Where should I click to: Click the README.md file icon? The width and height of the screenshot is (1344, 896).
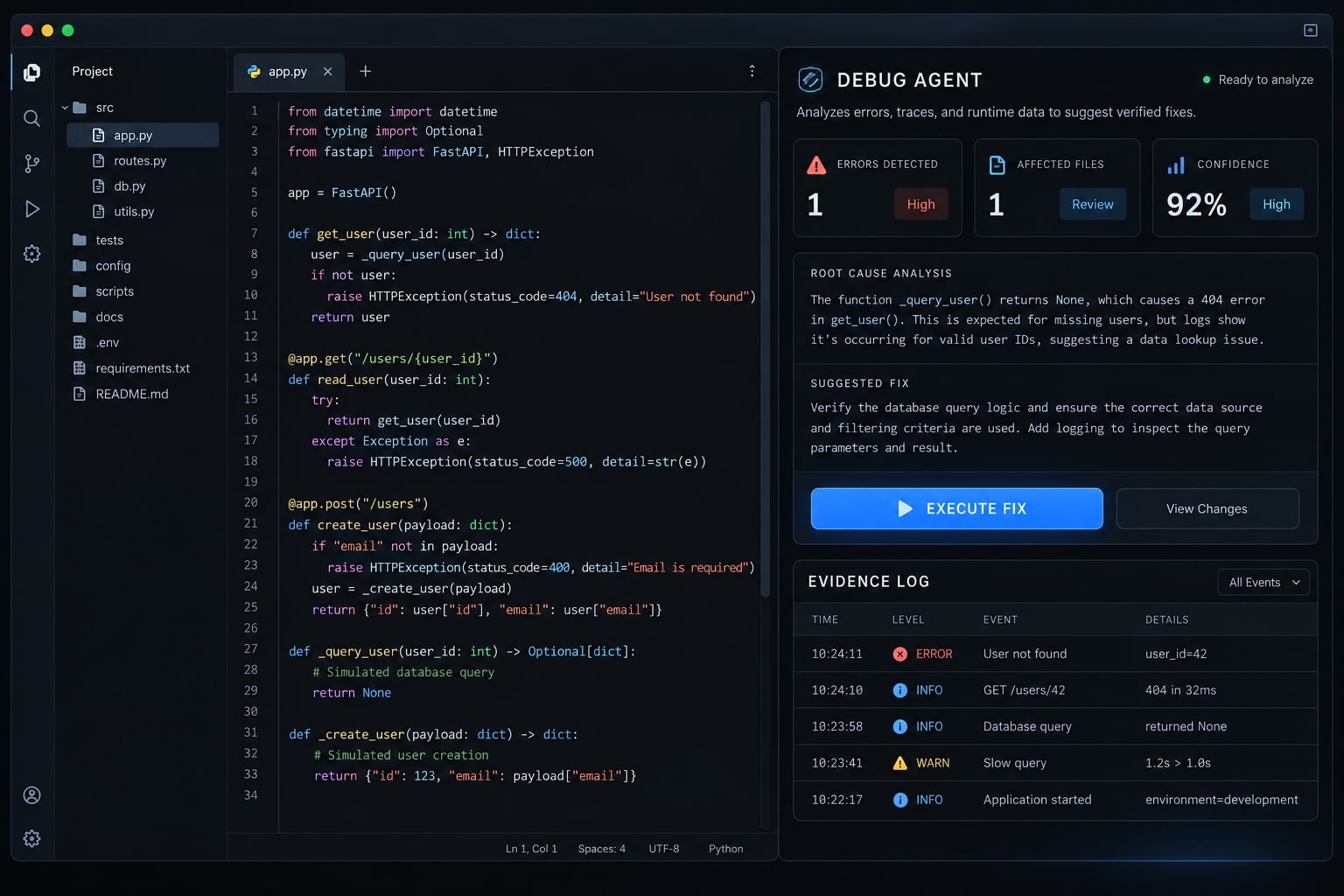80,394
